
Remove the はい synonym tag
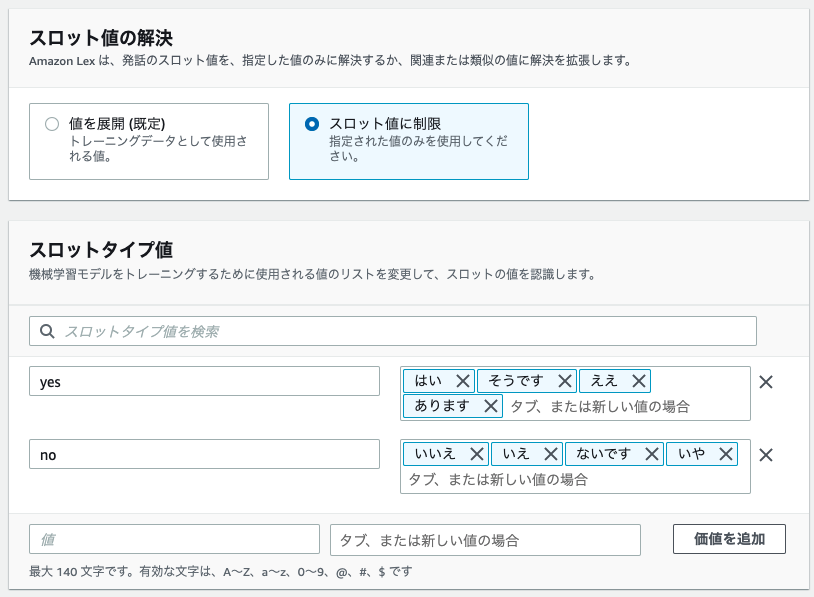(463, 382)
